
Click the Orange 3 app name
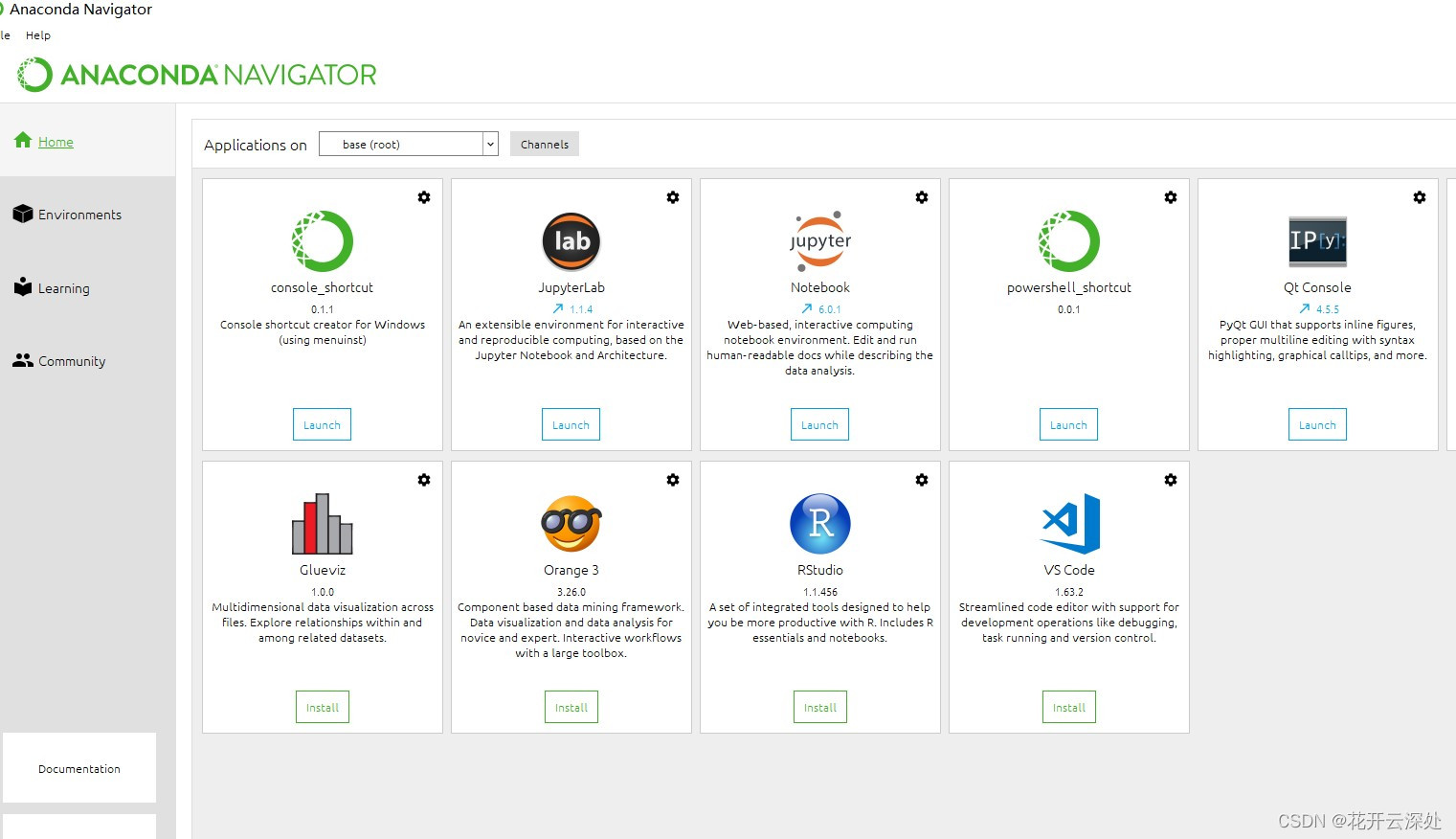pyautogui.click(x=571, y=570)
